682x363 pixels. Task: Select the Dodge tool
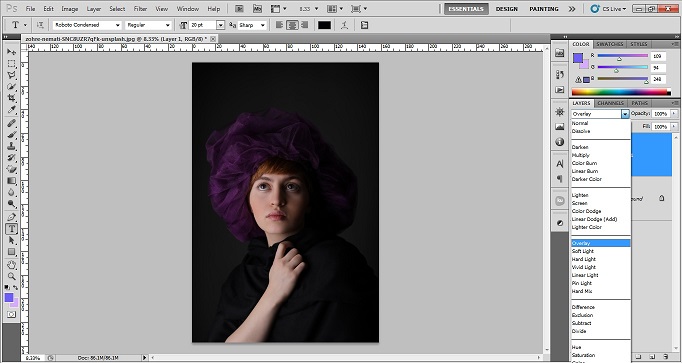11,203
